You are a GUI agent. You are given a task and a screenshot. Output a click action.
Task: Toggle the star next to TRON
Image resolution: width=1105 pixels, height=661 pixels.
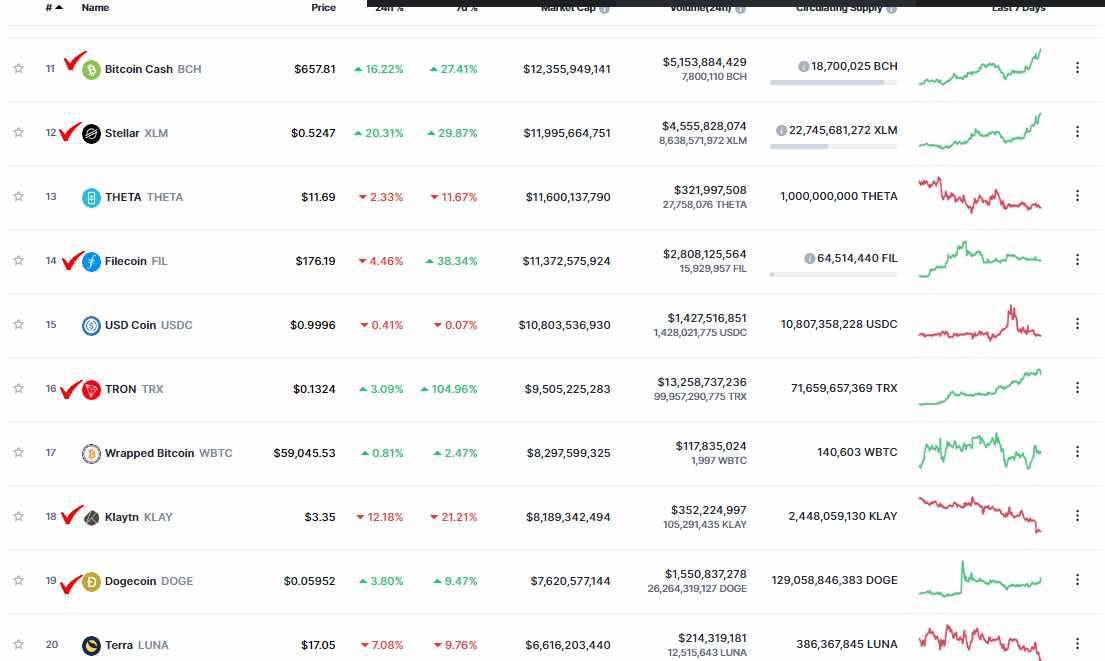pos(19,388)
